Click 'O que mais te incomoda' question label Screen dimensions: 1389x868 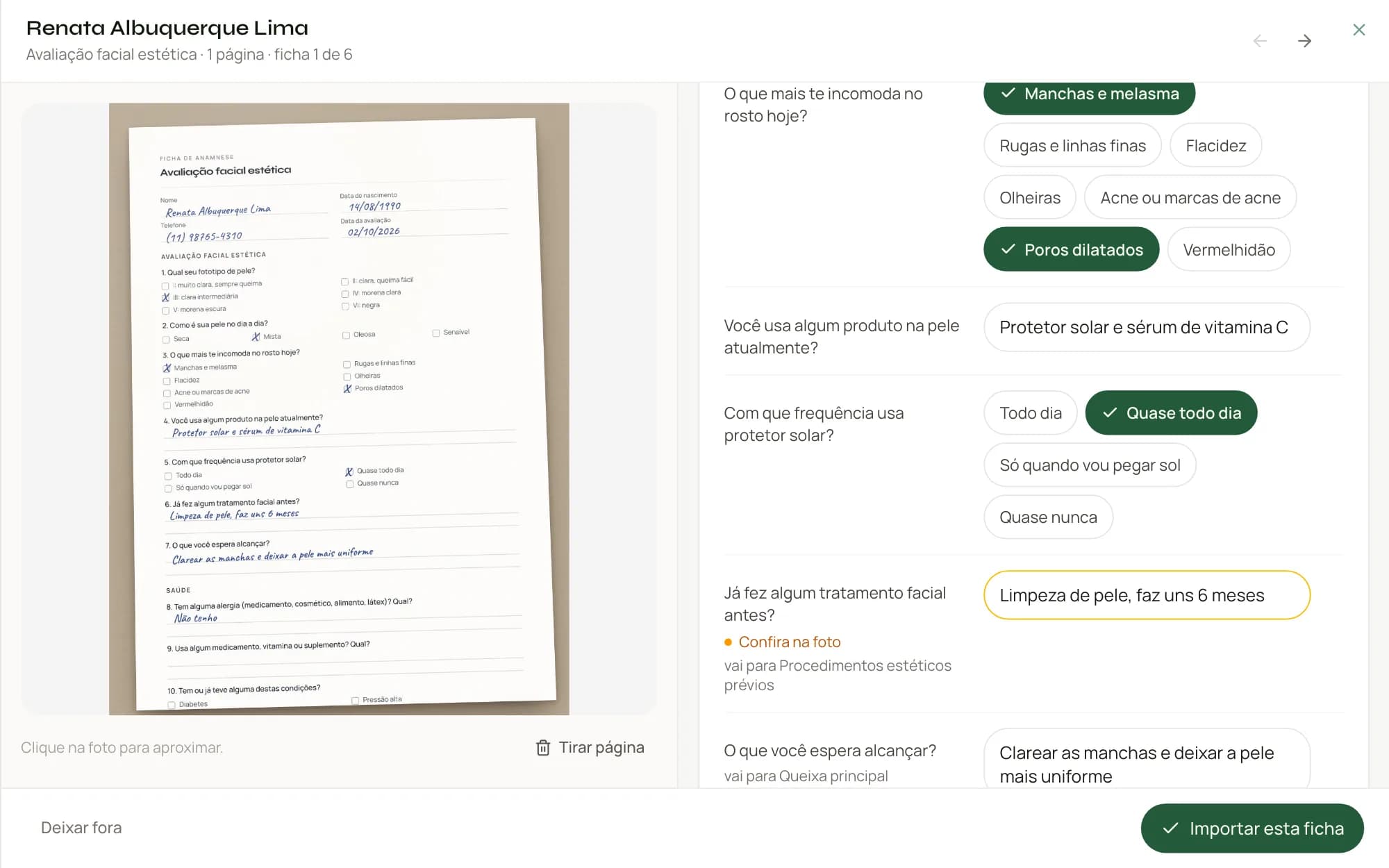(823, 105)
